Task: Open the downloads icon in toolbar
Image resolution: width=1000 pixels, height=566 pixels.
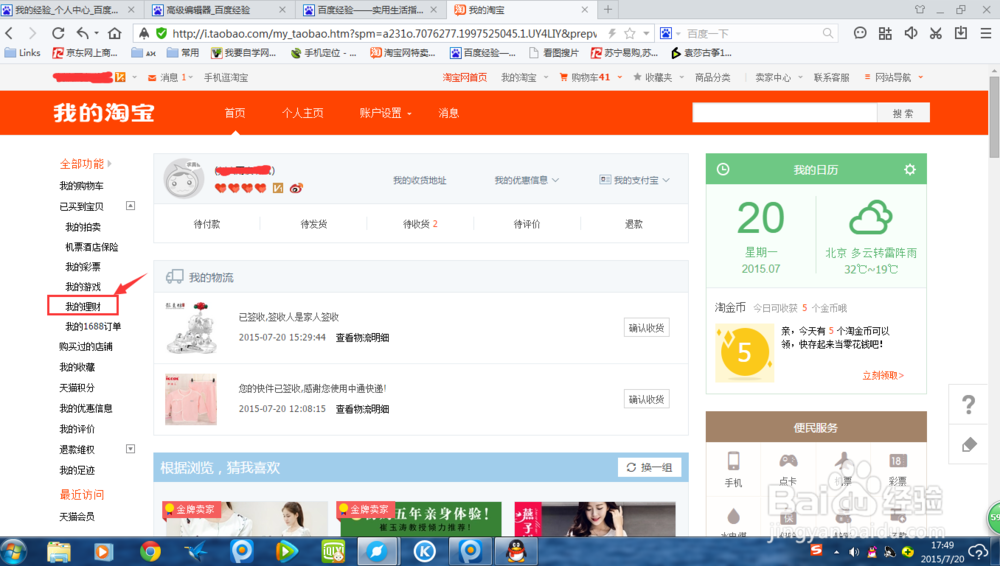Action: (960, 33)
